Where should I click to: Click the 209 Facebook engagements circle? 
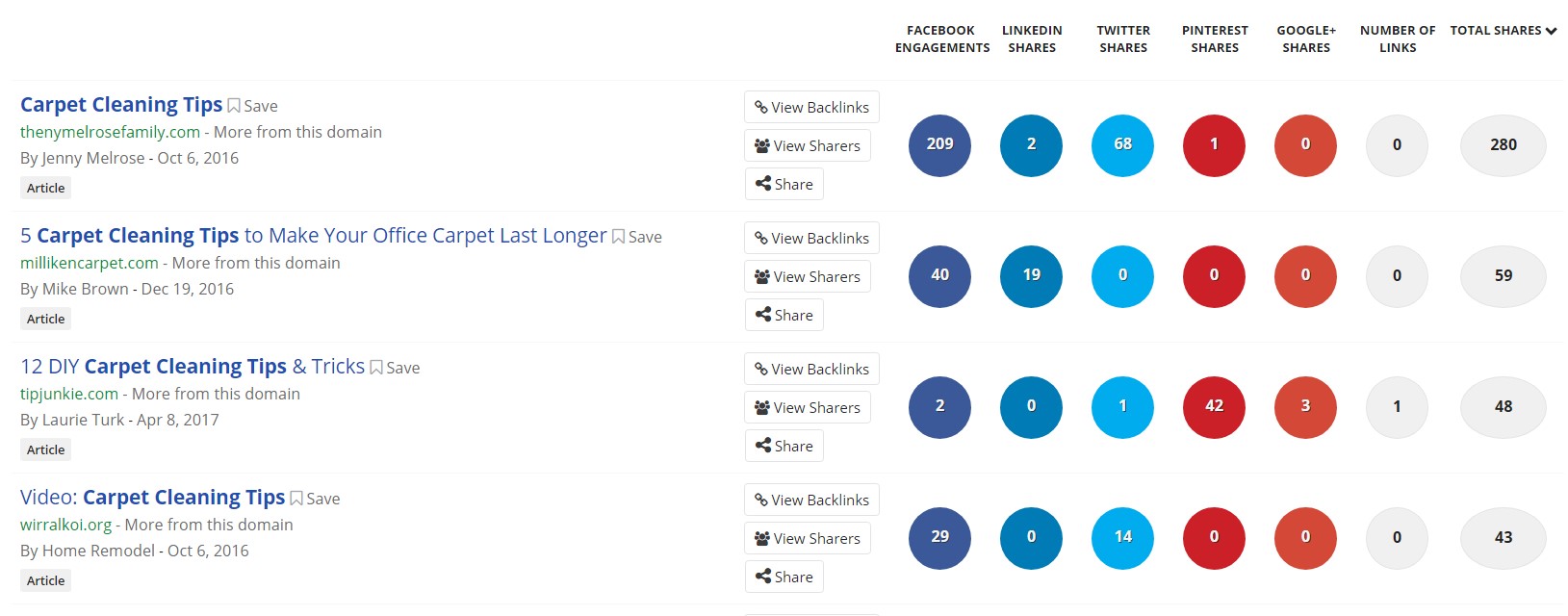[x=939, y=144]
